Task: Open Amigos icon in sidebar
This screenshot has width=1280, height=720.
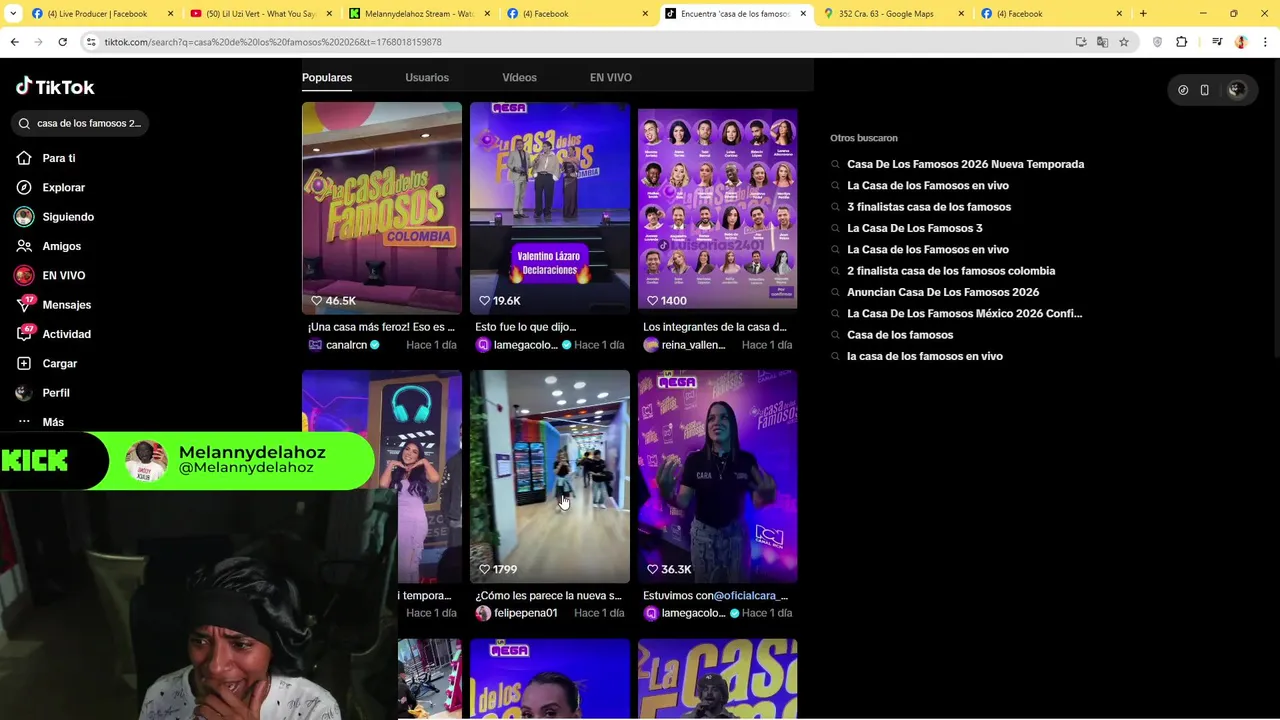Action: click(24, 246)
